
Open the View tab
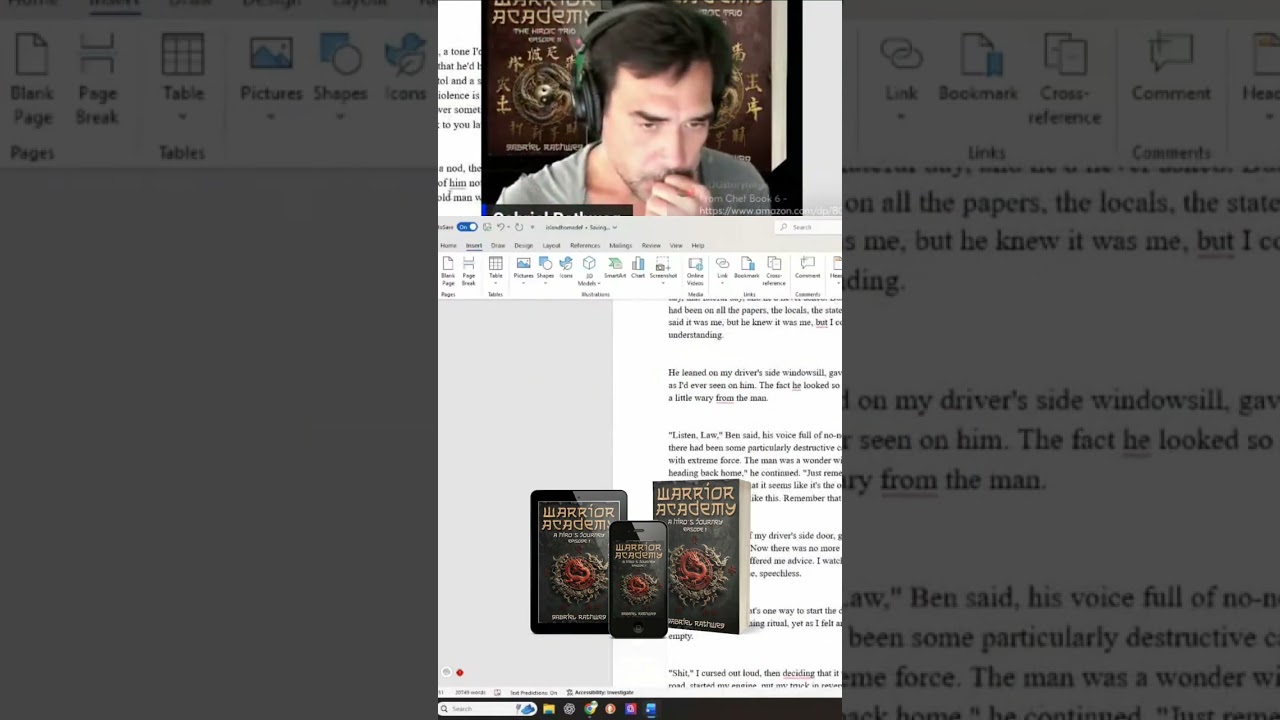(x=676, y=246)
